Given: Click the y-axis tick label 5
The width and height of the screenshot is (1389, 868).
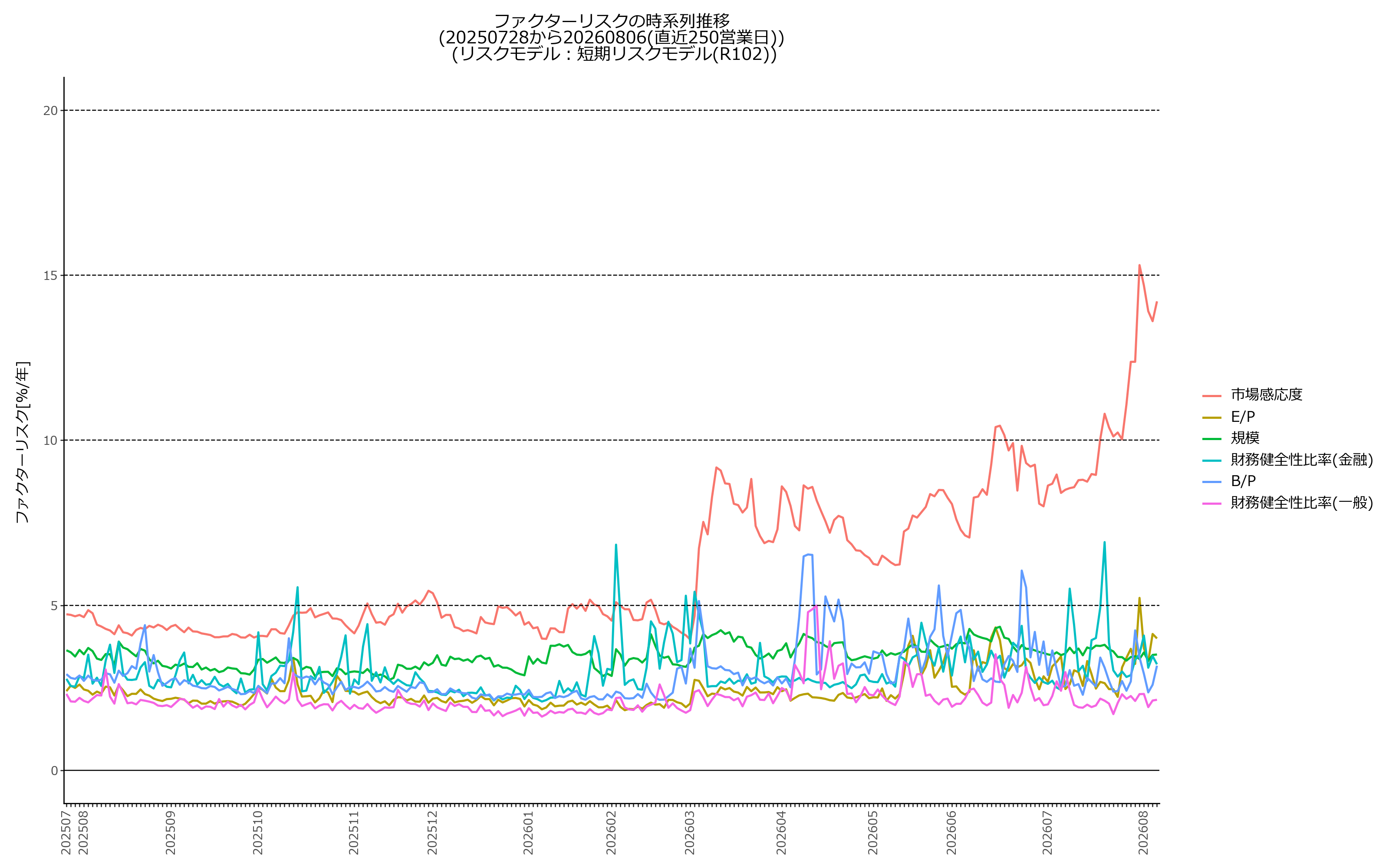Looking at the screenshot, I should 55,606.
